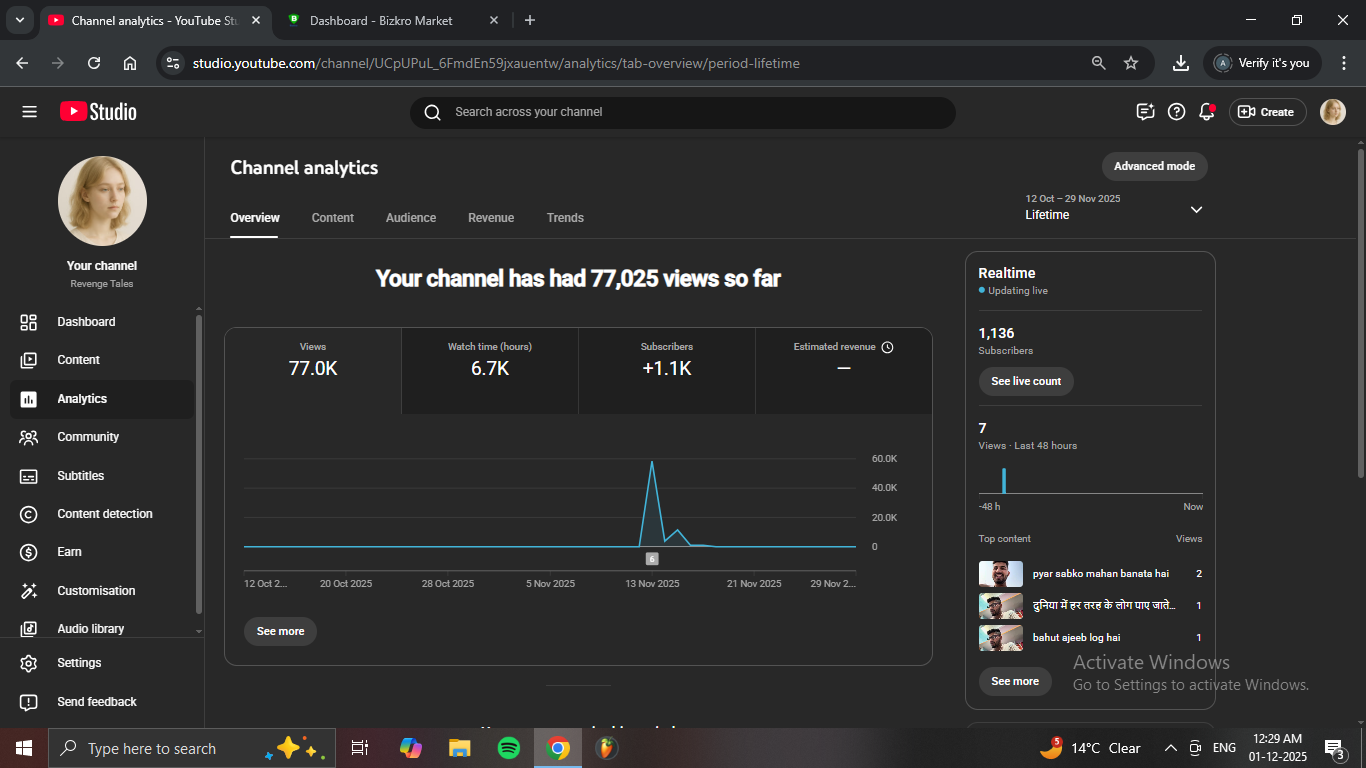The image size is (1366, 768).
Task: Open Customisation from the sidebar
Action: (95, 591)
